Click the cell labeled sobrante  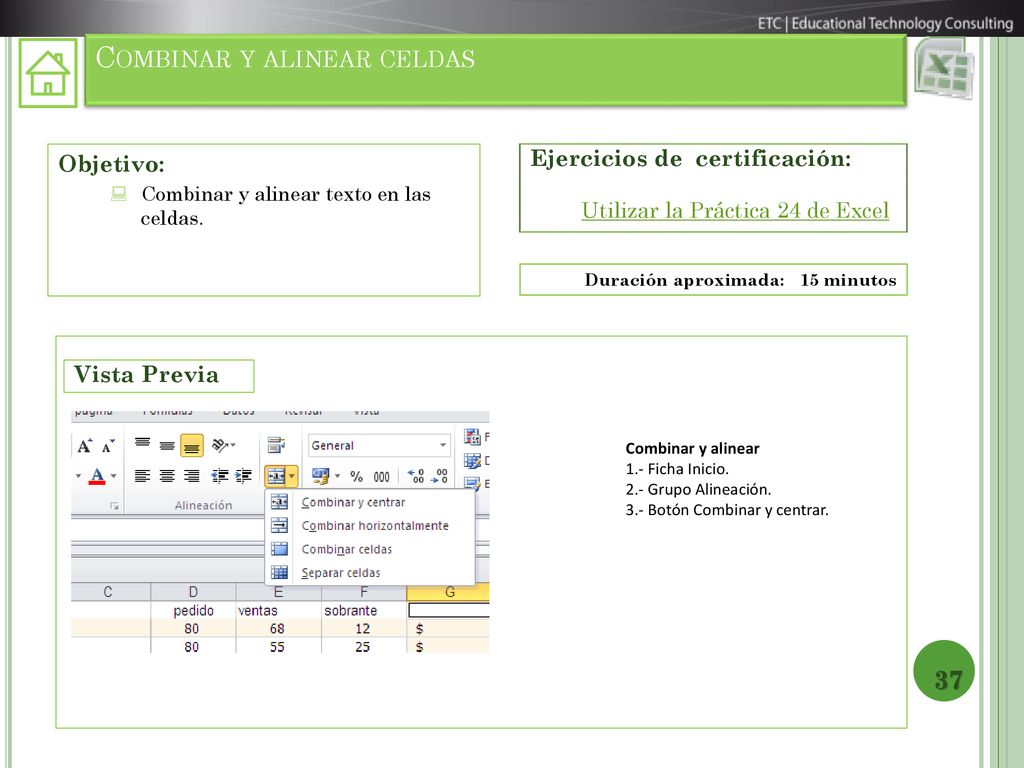coord(364,611)
